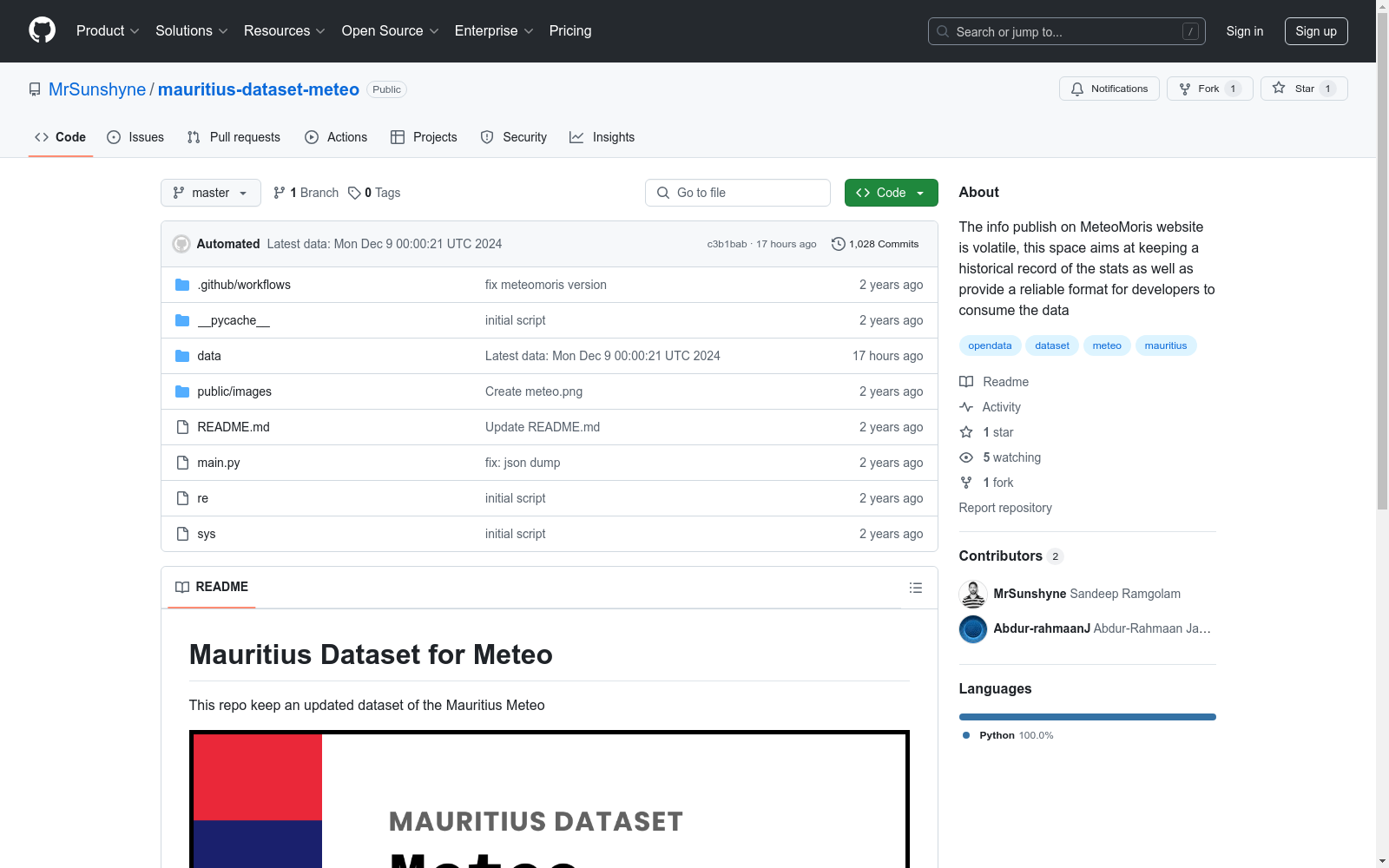Click the commits history clock icon
The width and height of the screenshot is (1389, 868).
839,244
